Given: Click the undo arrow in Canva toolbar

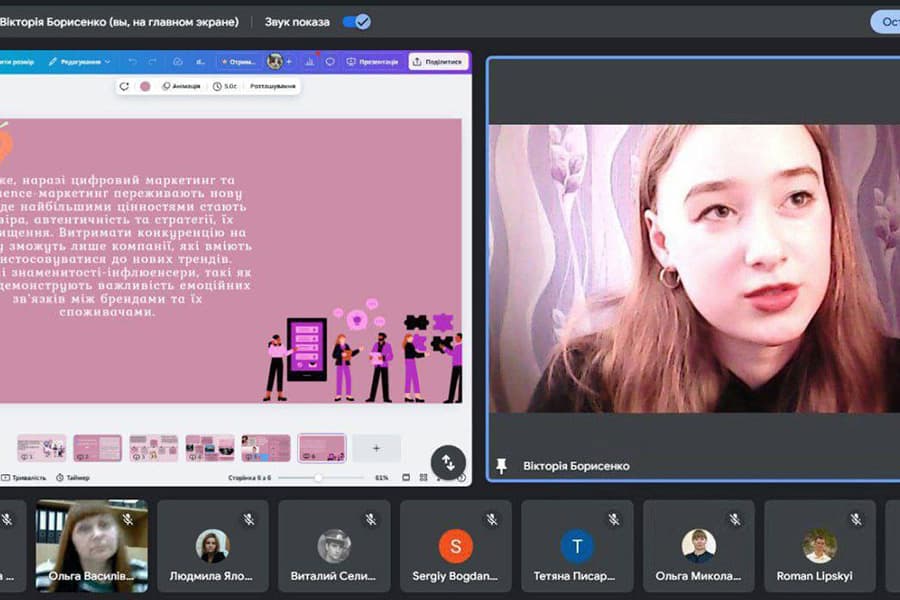Looking at the screenshot, I should (x=132, y=62).
